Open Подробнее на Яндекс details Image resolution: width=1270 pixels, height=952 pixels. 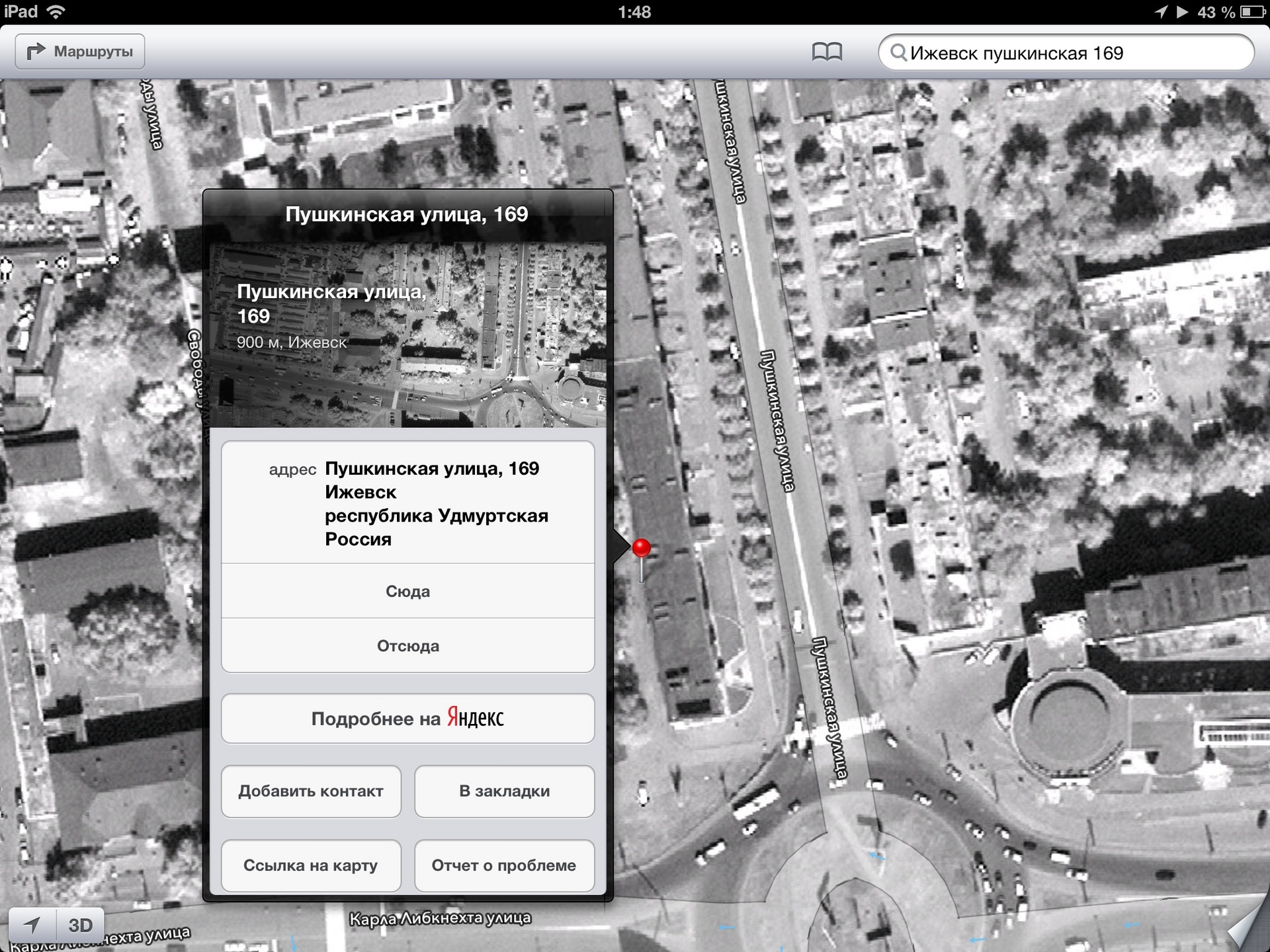click(x=407, y=719)
